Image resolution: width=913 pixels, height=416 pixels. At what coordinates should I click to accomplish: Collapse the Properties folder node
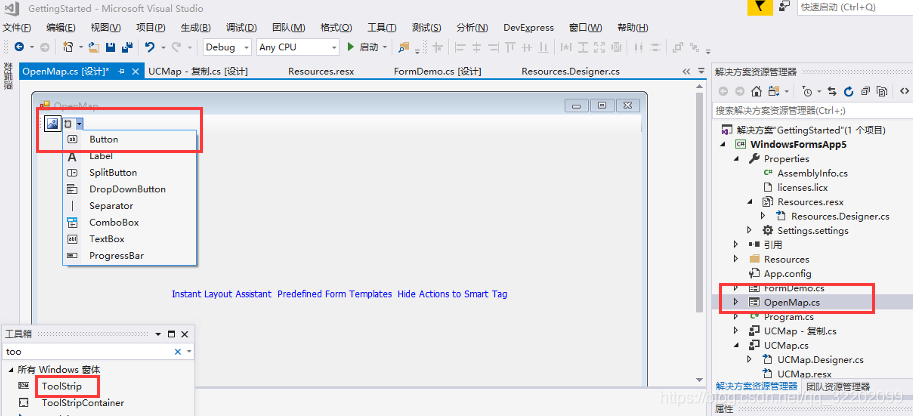(736, 158)
